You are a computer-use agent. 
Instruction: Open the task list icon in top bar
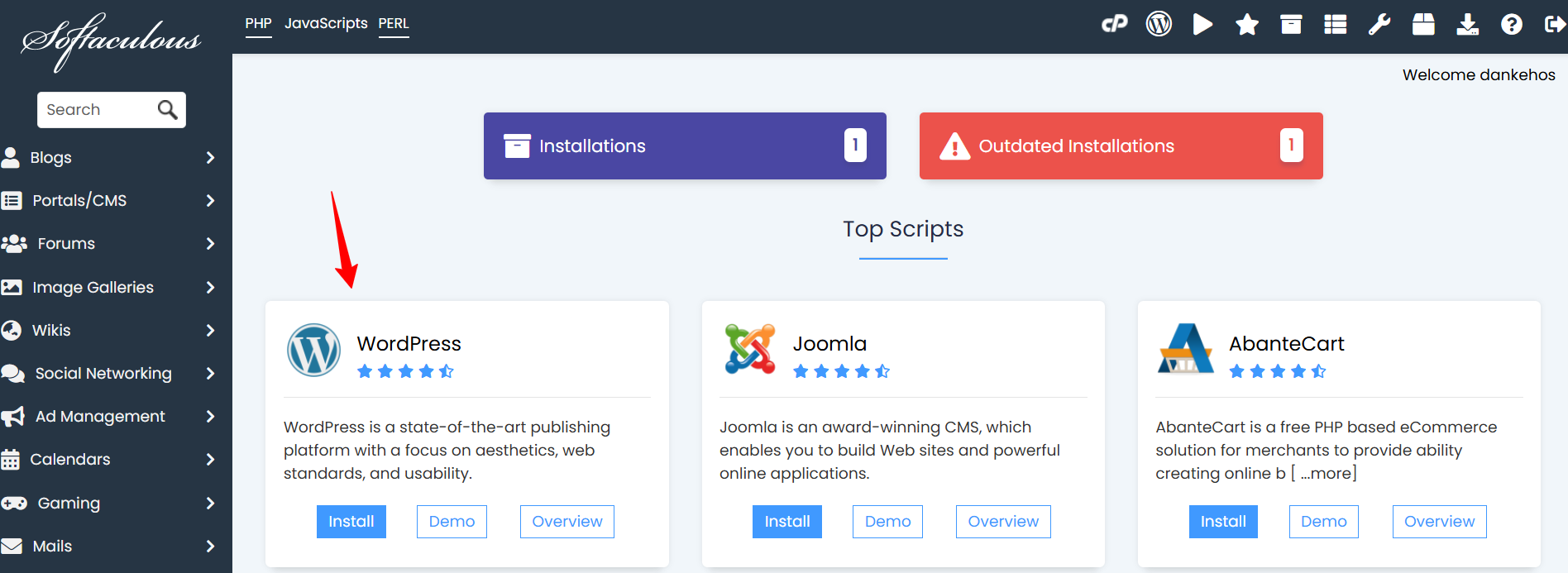point(1336,25)
